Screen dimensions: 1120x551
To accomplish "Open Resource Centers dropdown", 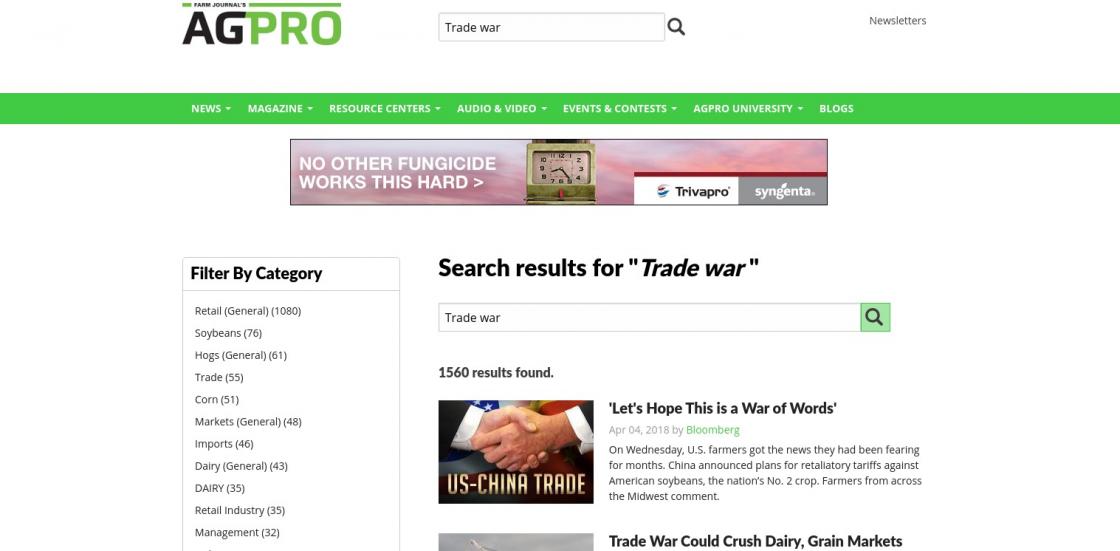I will [384, 109].
